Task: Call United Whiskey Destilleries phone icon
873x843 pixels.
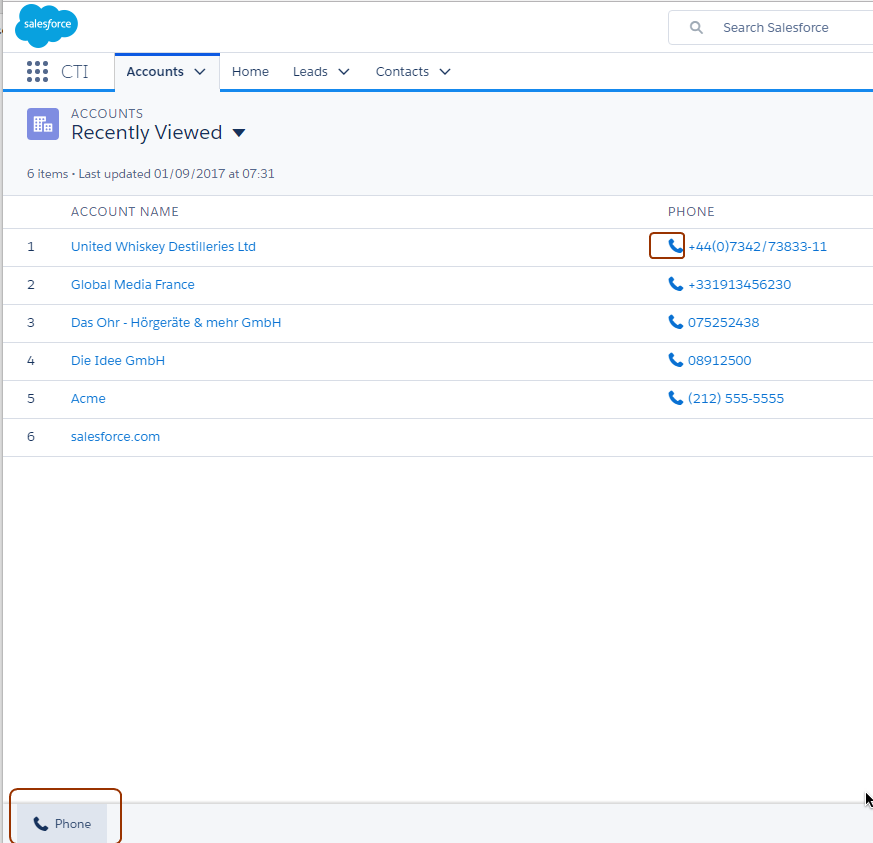Action: (x=675, y=246)
